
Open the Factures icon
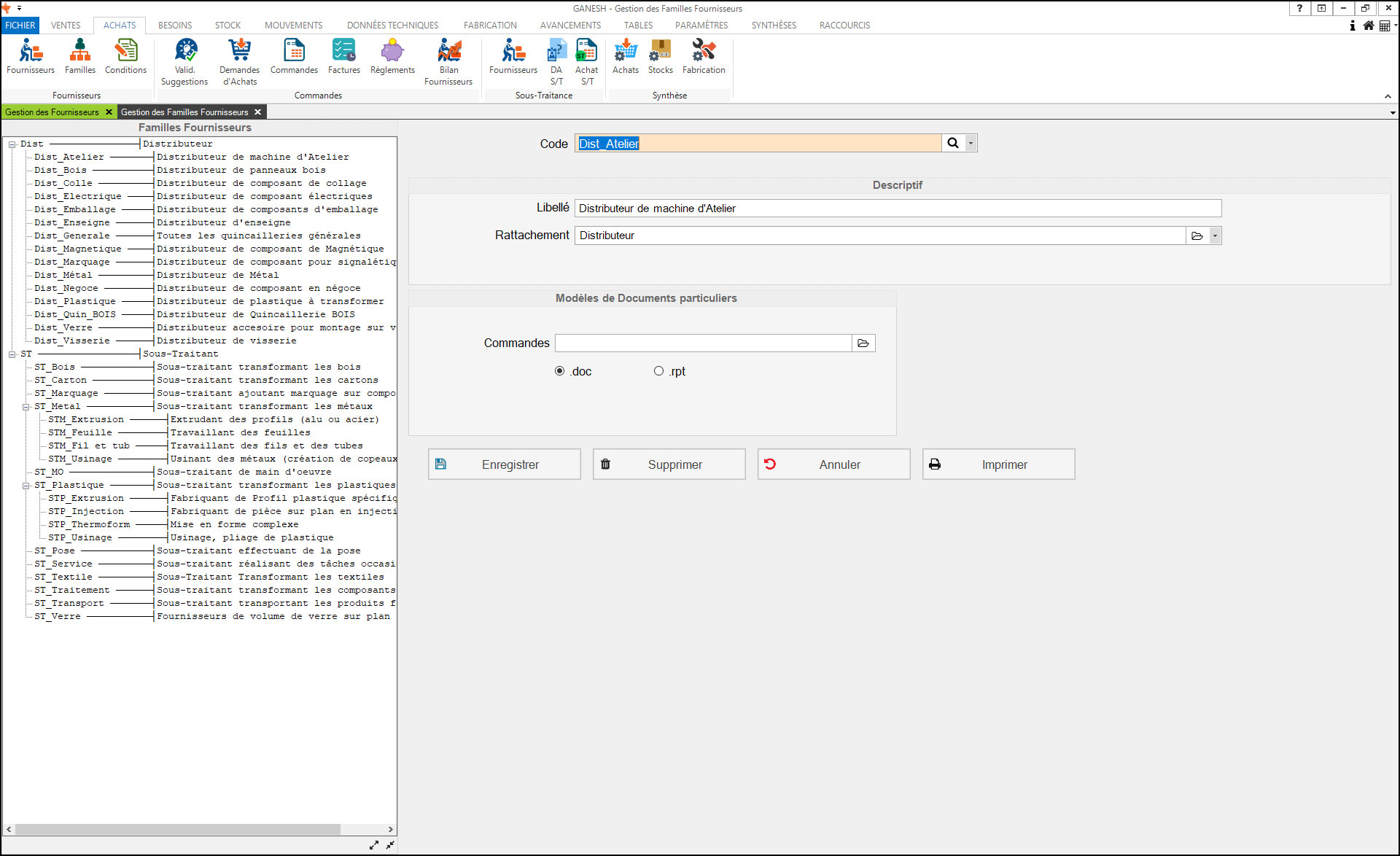[x=343, y=56]
